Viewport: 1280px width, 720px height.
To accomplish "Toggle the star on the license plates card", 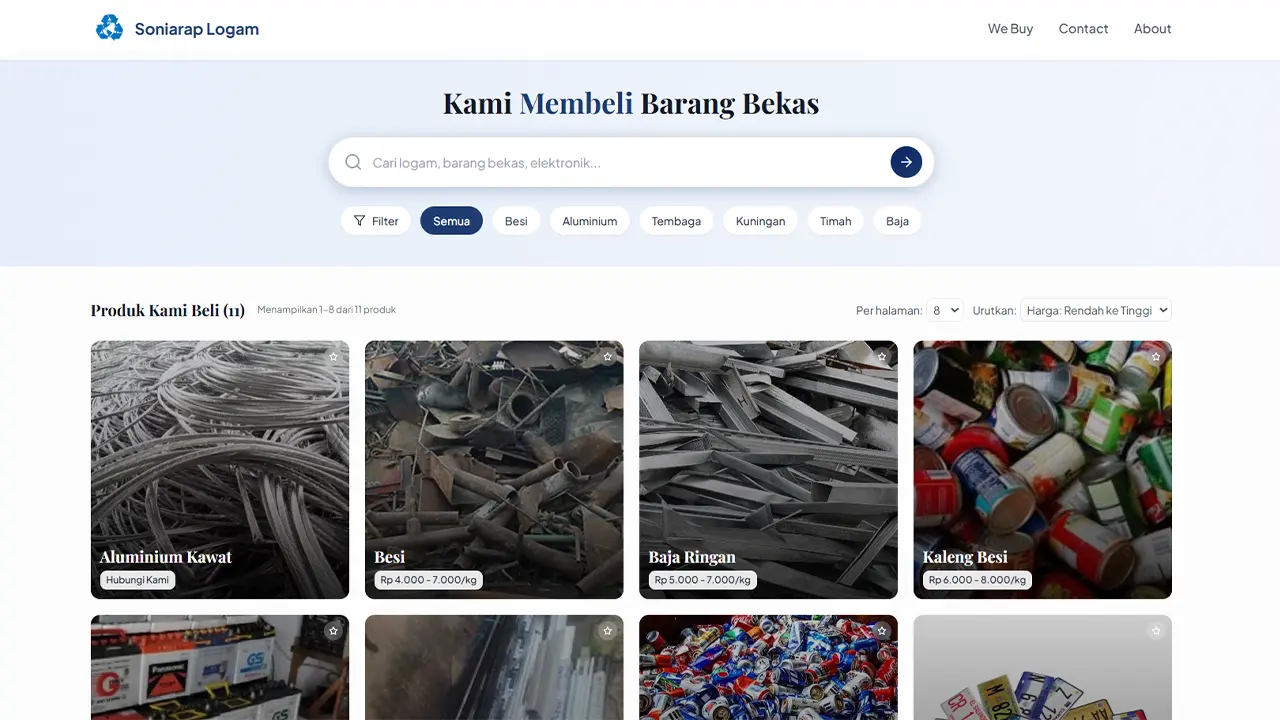I will [1155, 631].
